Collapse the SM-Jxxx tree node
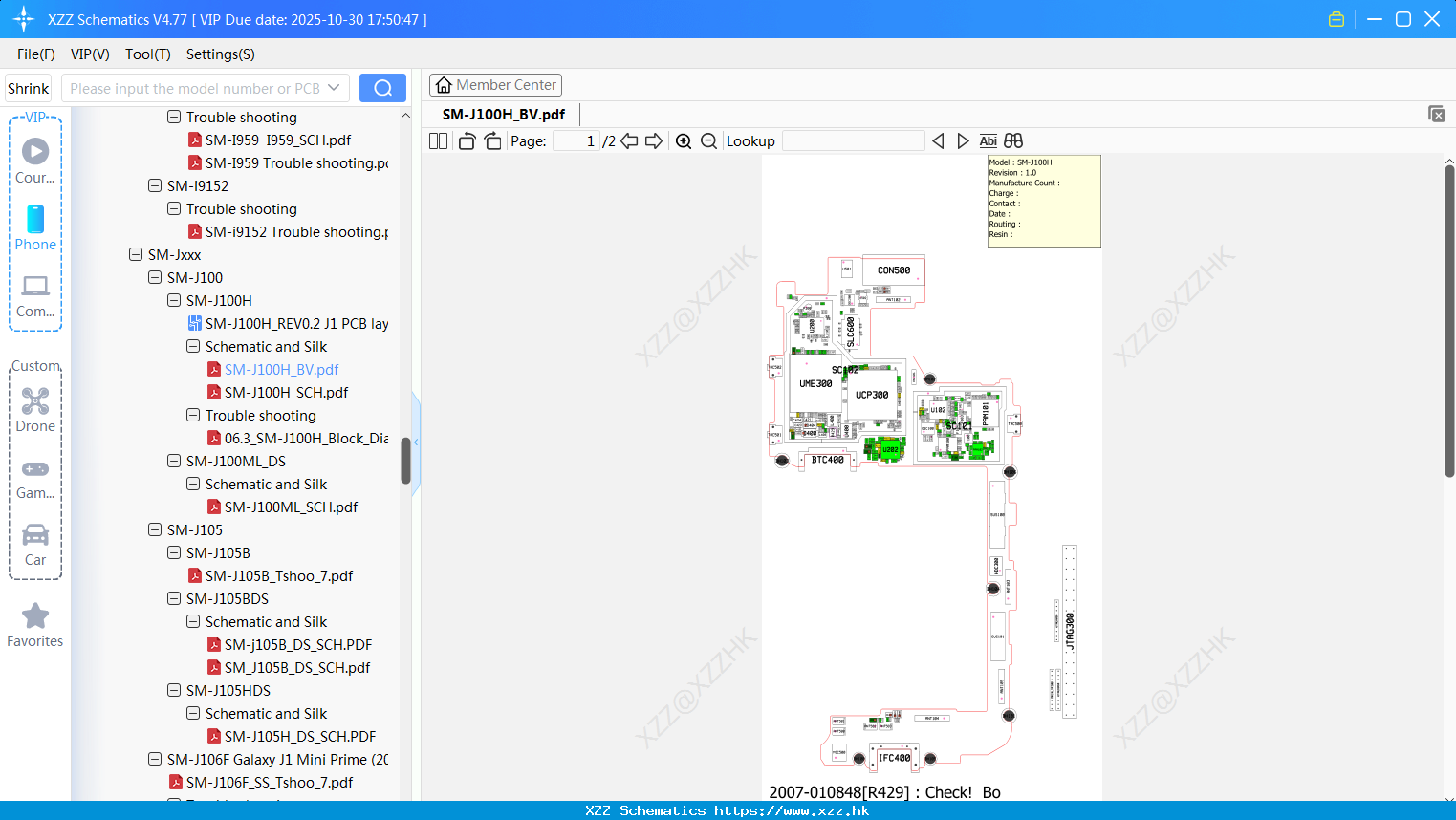The image size is (1456, 820). (x=136, y=255)
